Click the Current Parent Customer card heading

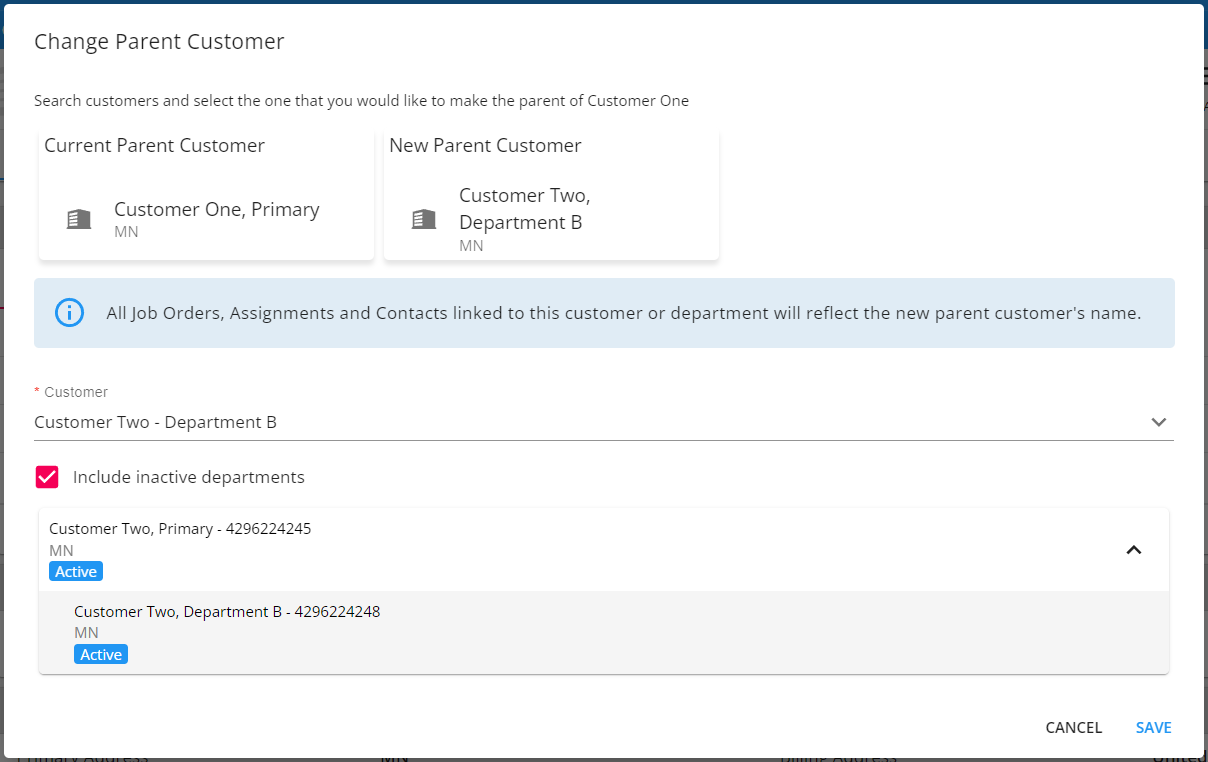(x=154, y=146)
